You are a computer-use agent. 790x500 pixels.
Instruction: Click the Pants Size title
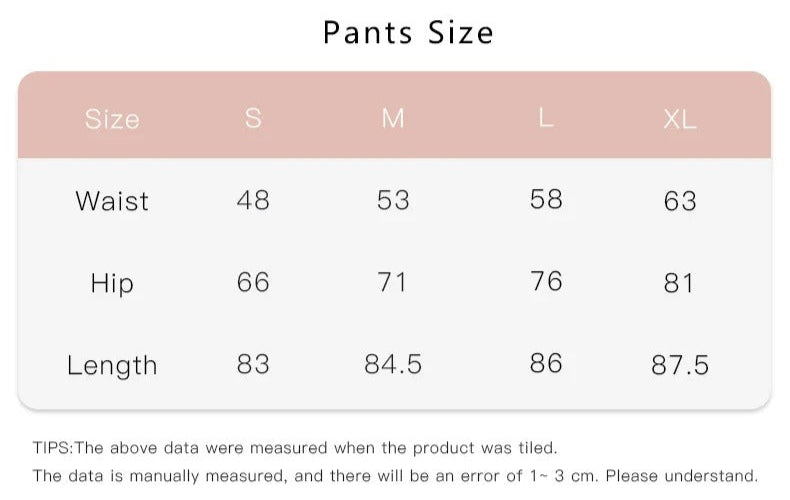[x=408, y=33]
